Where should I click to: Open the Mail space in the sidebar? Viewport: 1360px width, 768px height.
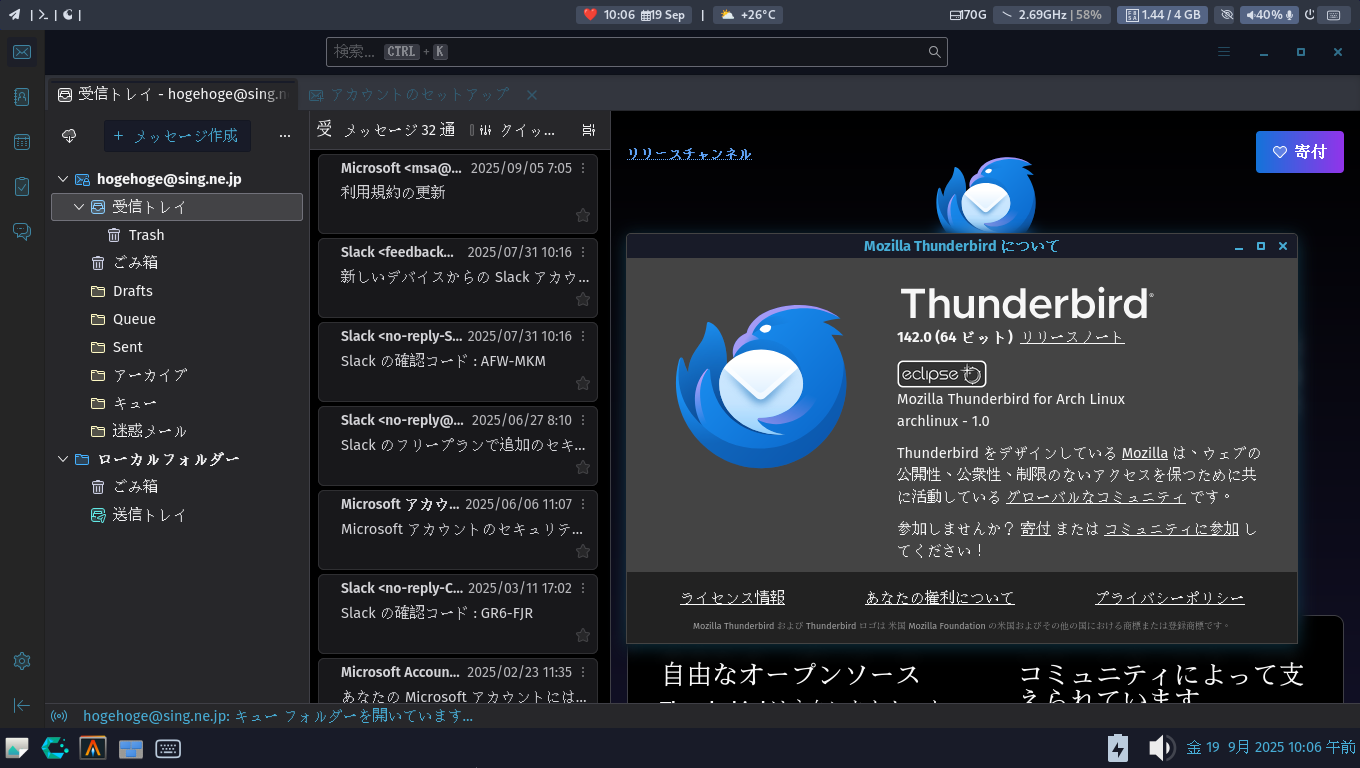pos(22,52)
